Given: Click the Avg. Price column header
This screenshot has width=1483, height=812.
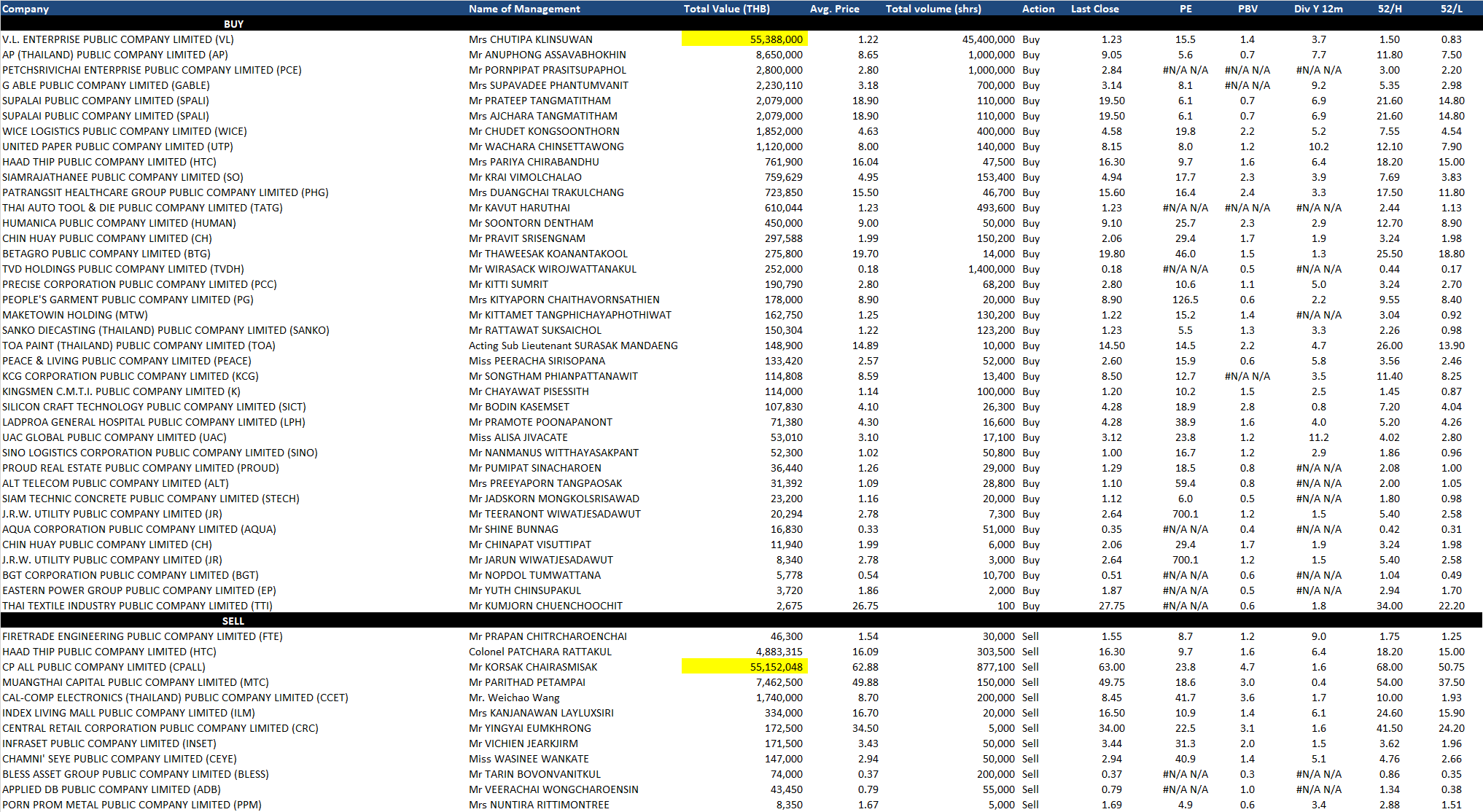Looking at the screenshot, I should [x=834, y=9].
